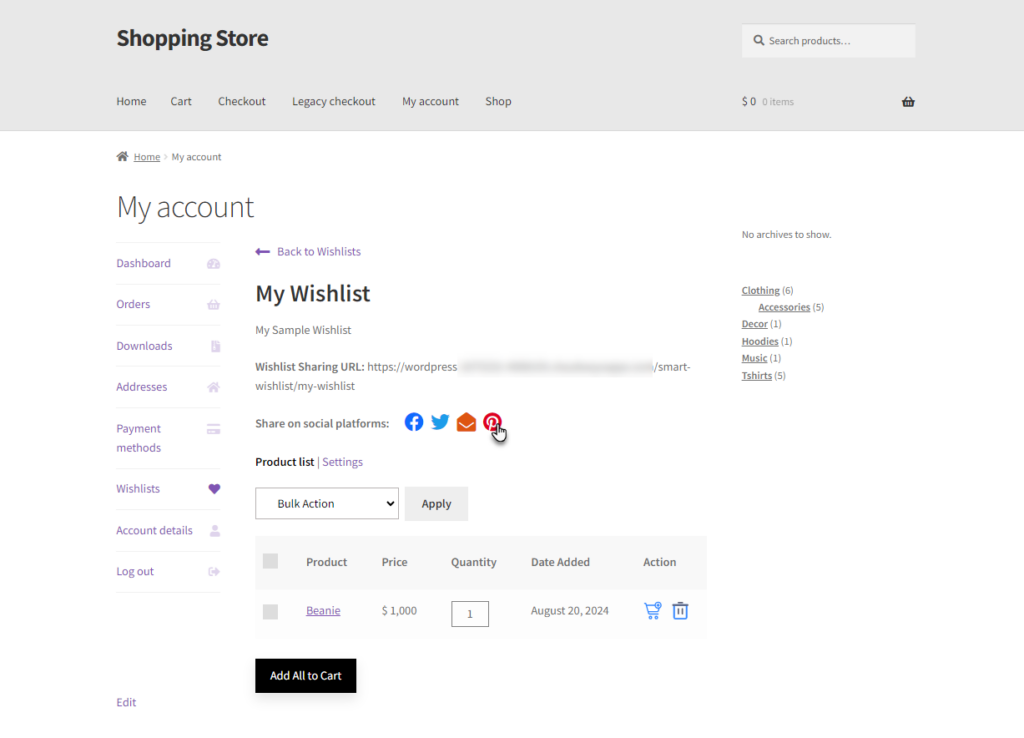Screen dimensions: 1024x738
Task: Switch to the Product list tab
Action: pos(285,462)
